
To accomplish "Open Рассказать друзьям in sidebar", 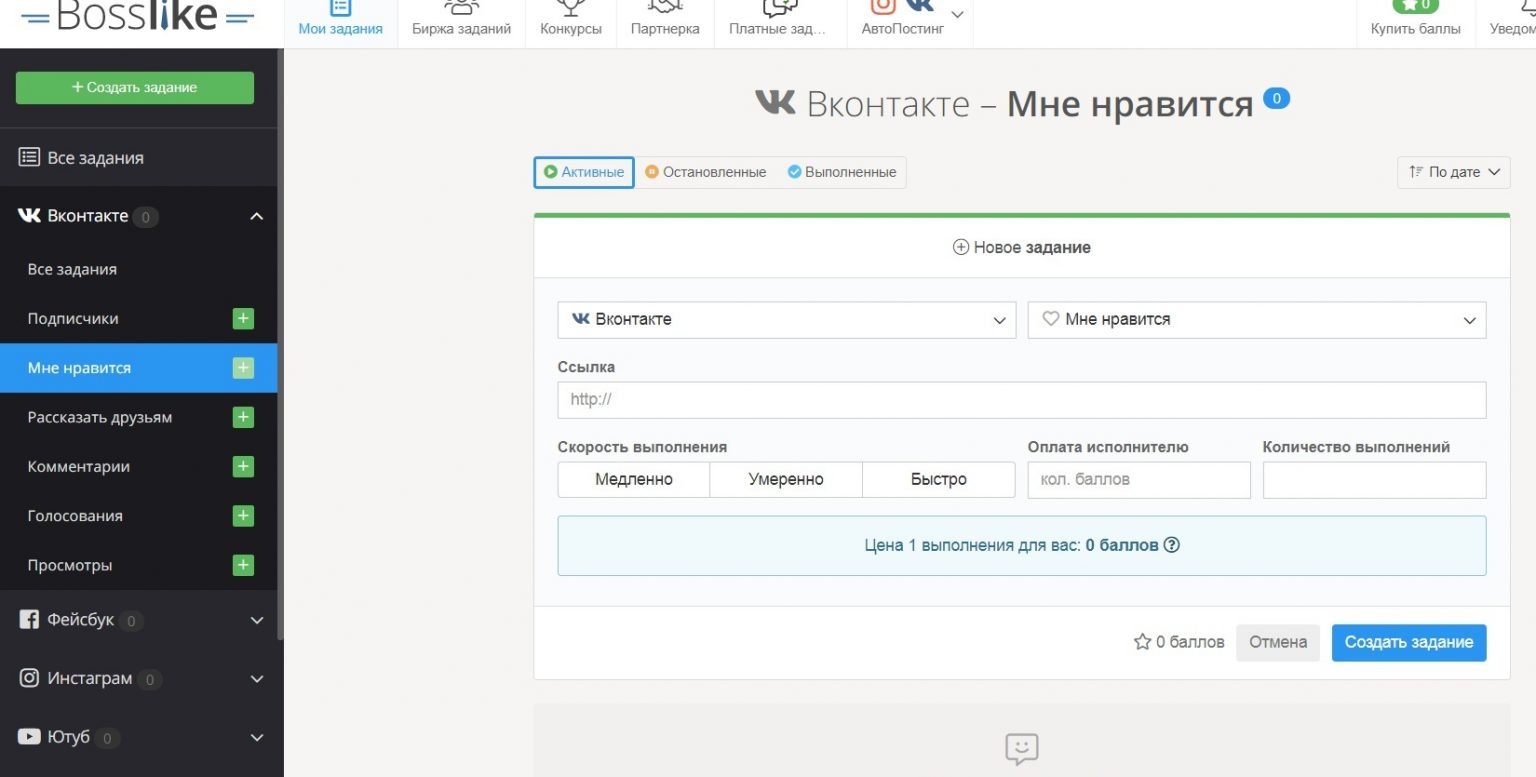I will (x=100, y=418).
